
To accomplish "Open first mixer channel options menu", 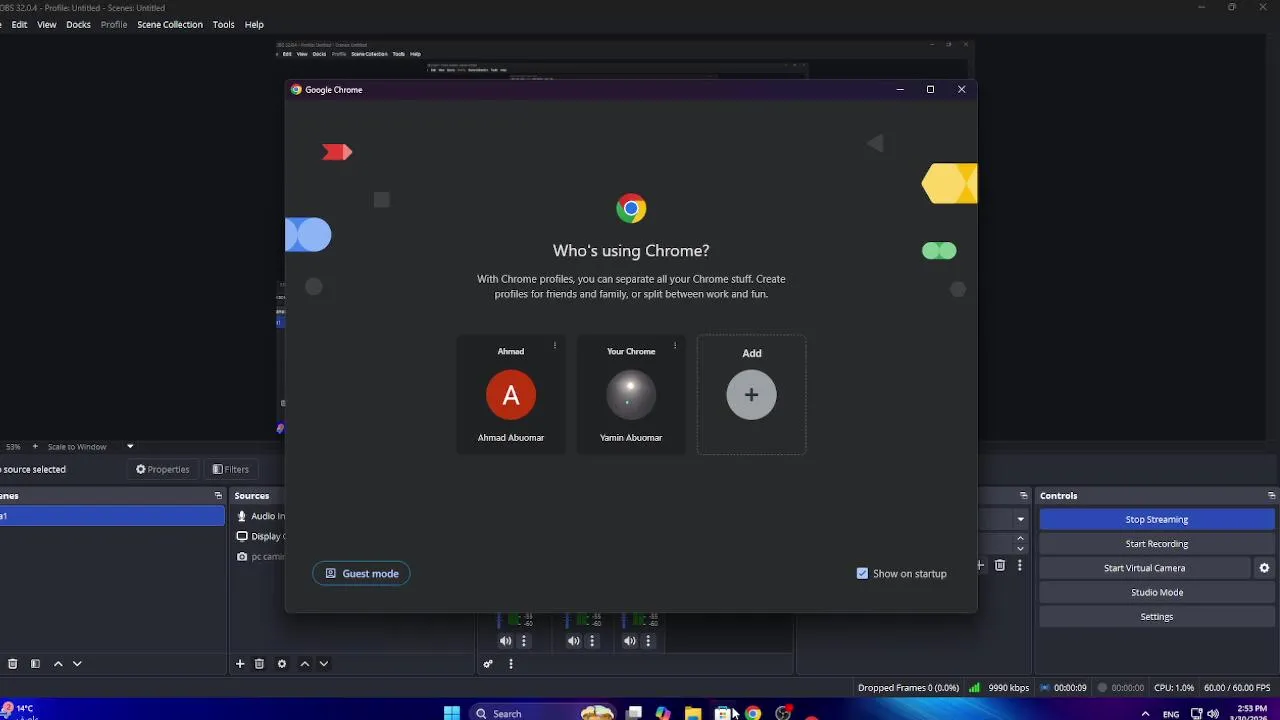I will point(524,641).
